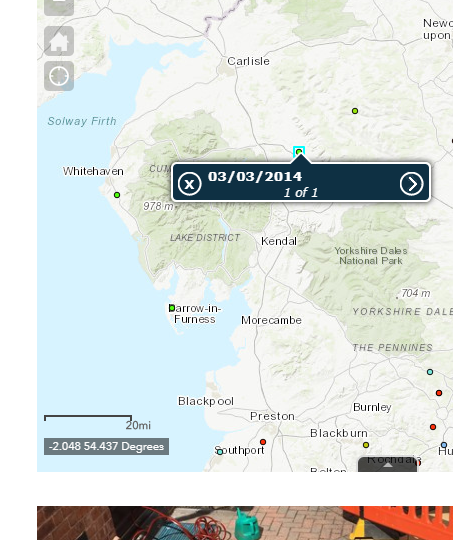This screenshot has height=540, width=453.
Task: Select the green marker southeast of Carlisle
Action: tap(355, 111)
